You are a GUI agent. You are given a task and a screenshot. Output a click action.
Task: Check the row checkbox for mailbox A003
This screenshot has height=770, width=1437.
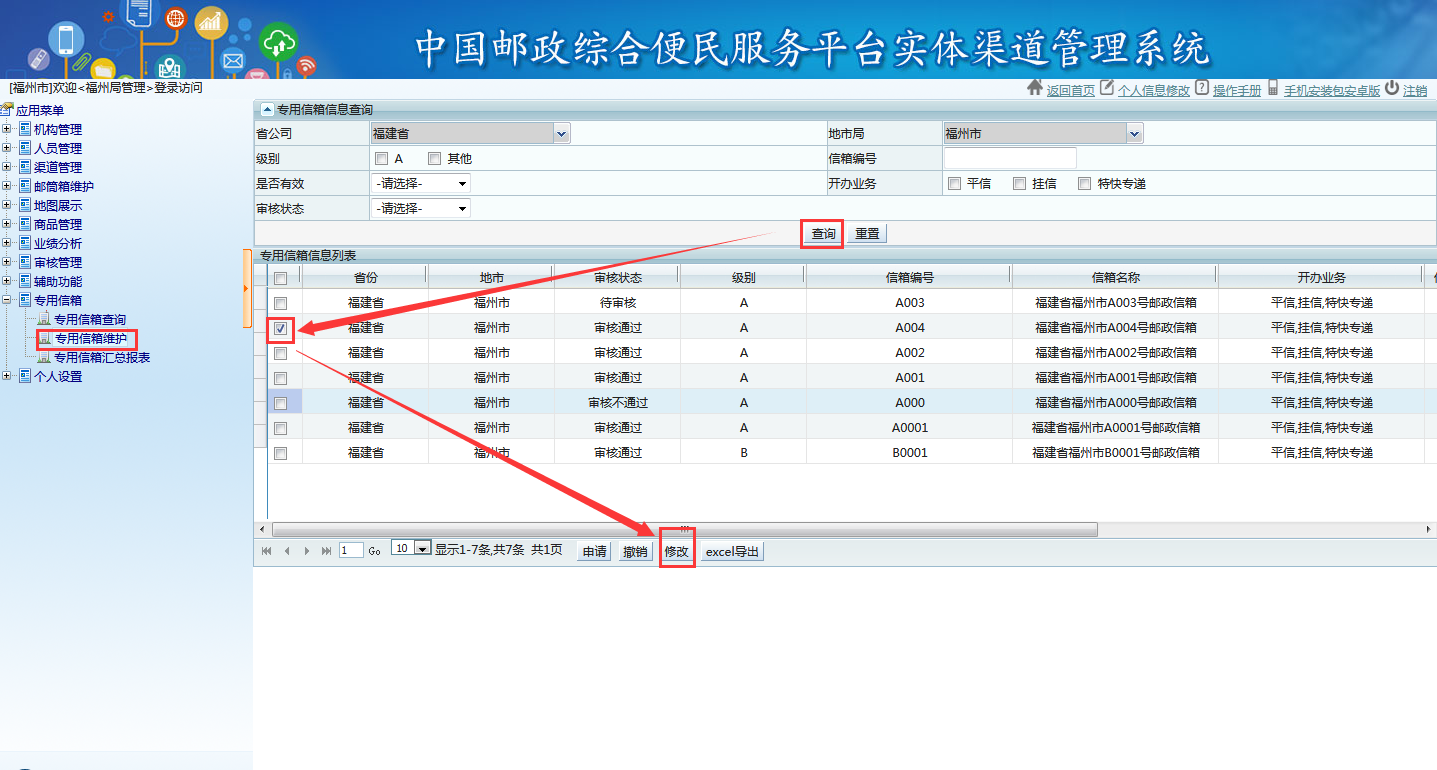(281, 303)
